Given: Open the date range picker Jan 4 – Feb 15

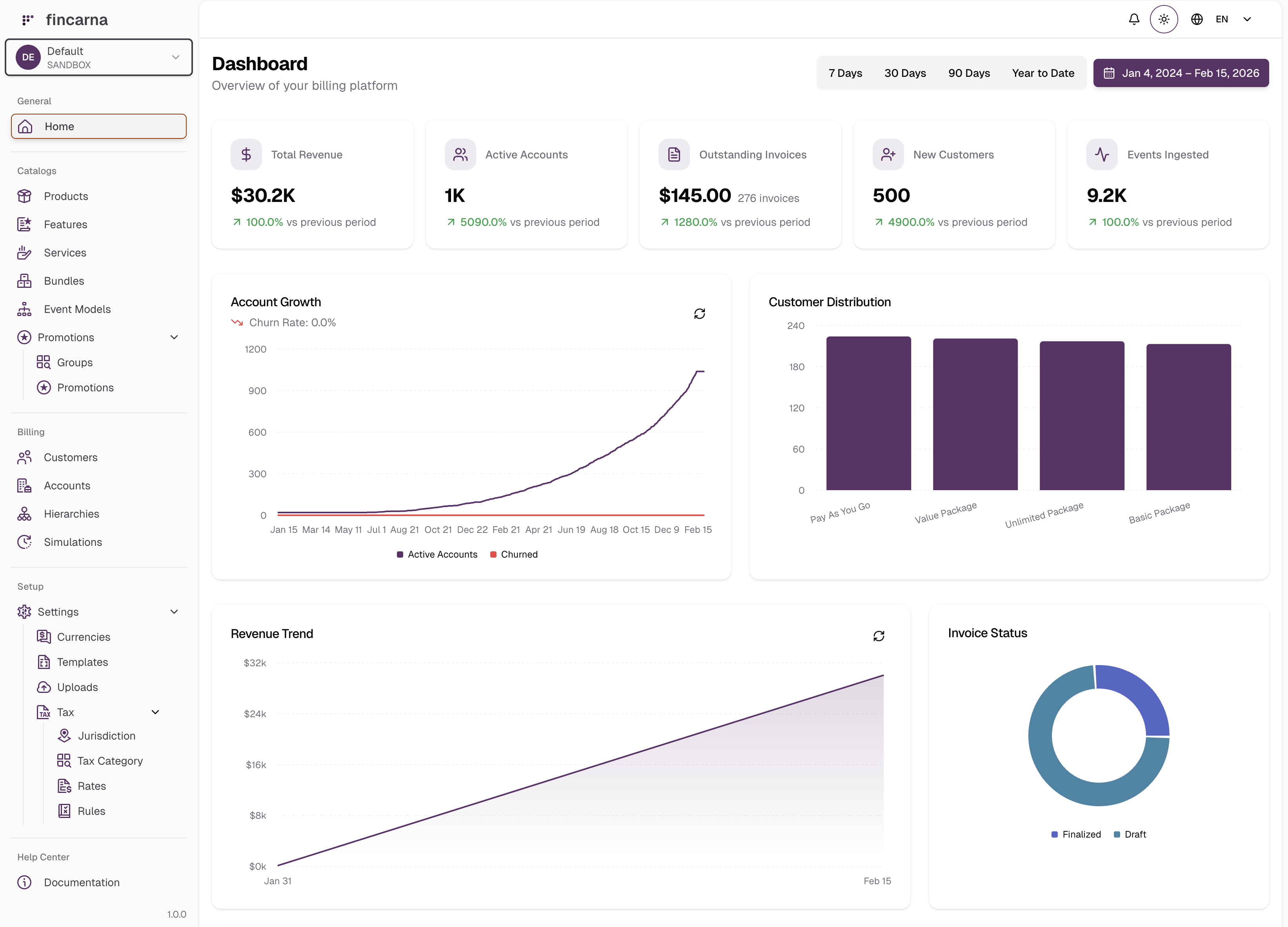Looking at the screenshot, I should [1181, 73].
